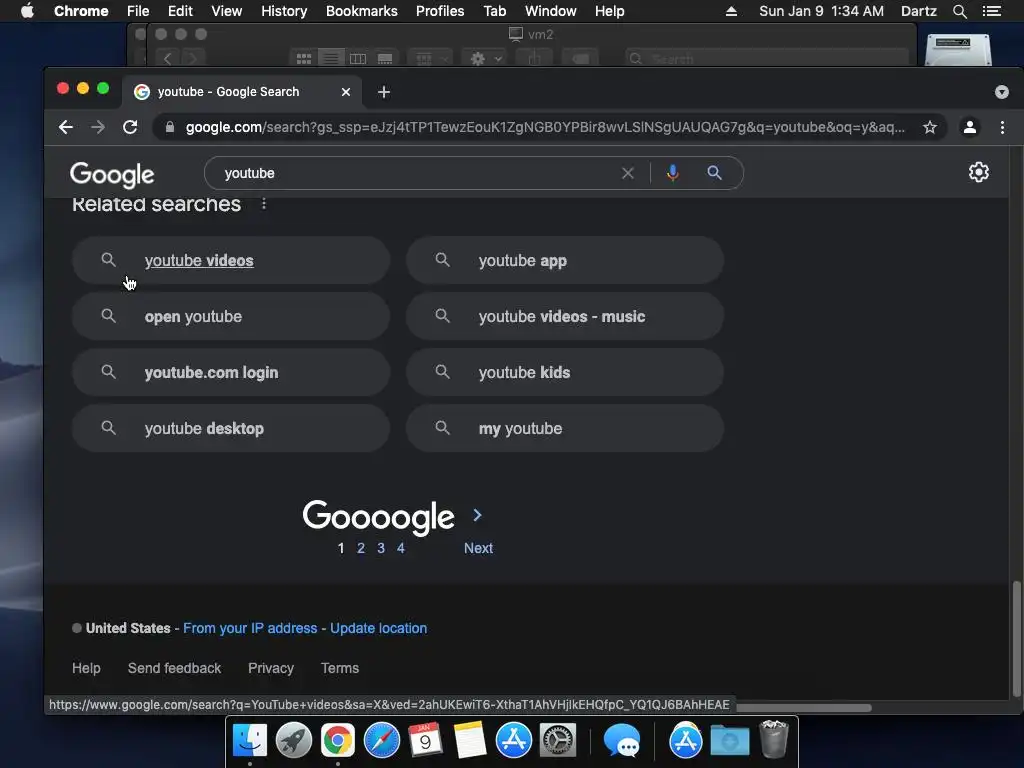Click the Next results link
The width and height of the screenshot is (1024, 768).
tap(478, 548)
